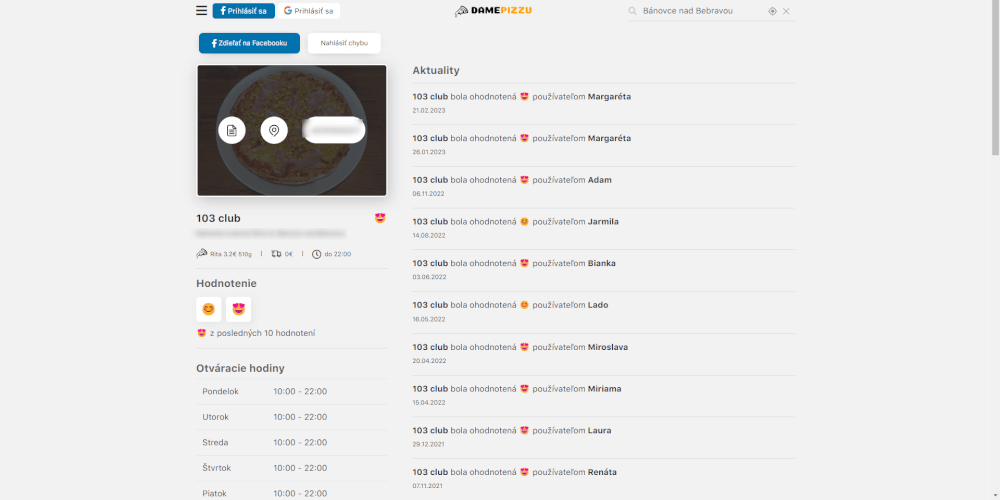
Task: Rate with the smiling face emoji
Action: (208, 309)
